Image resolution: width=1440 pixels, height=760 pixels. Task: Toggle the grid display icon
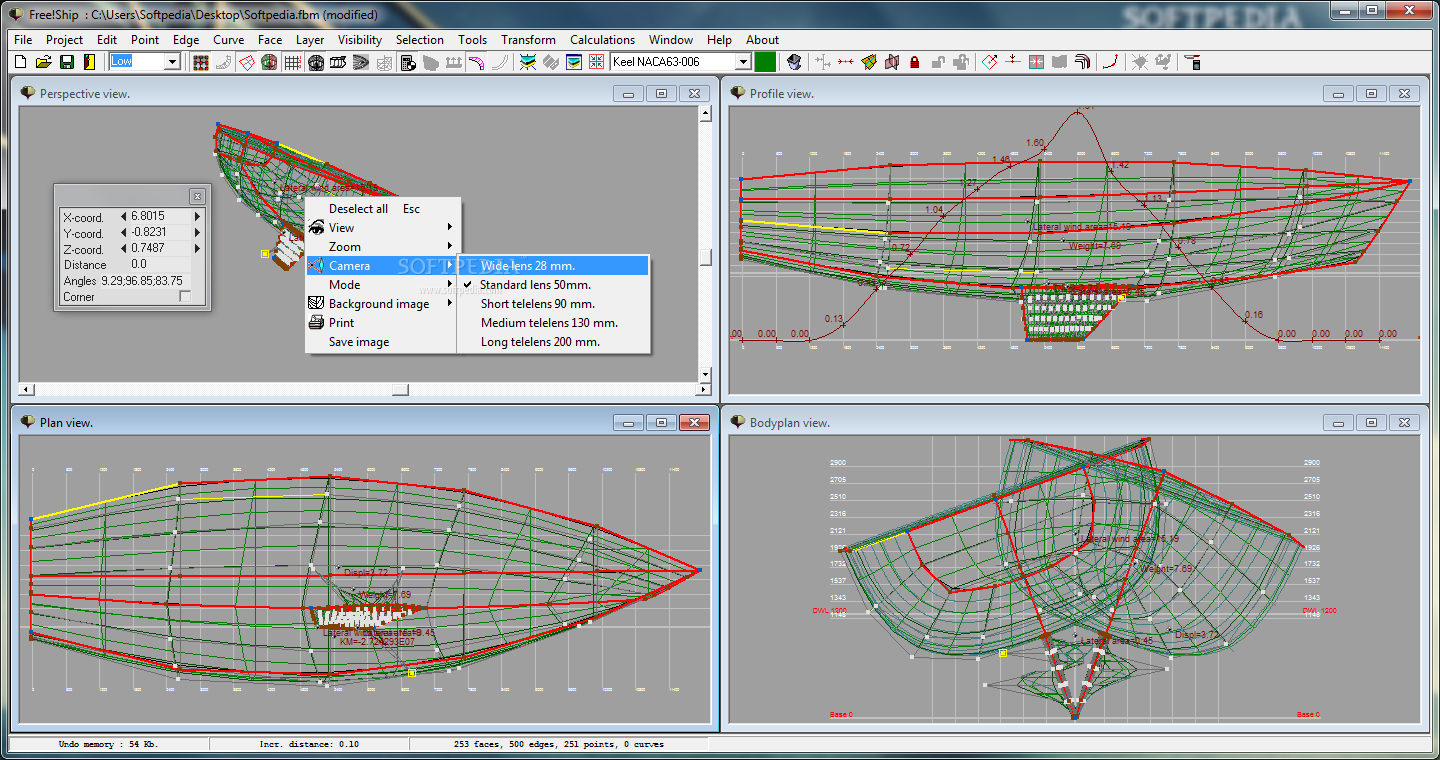click(292, 62)
